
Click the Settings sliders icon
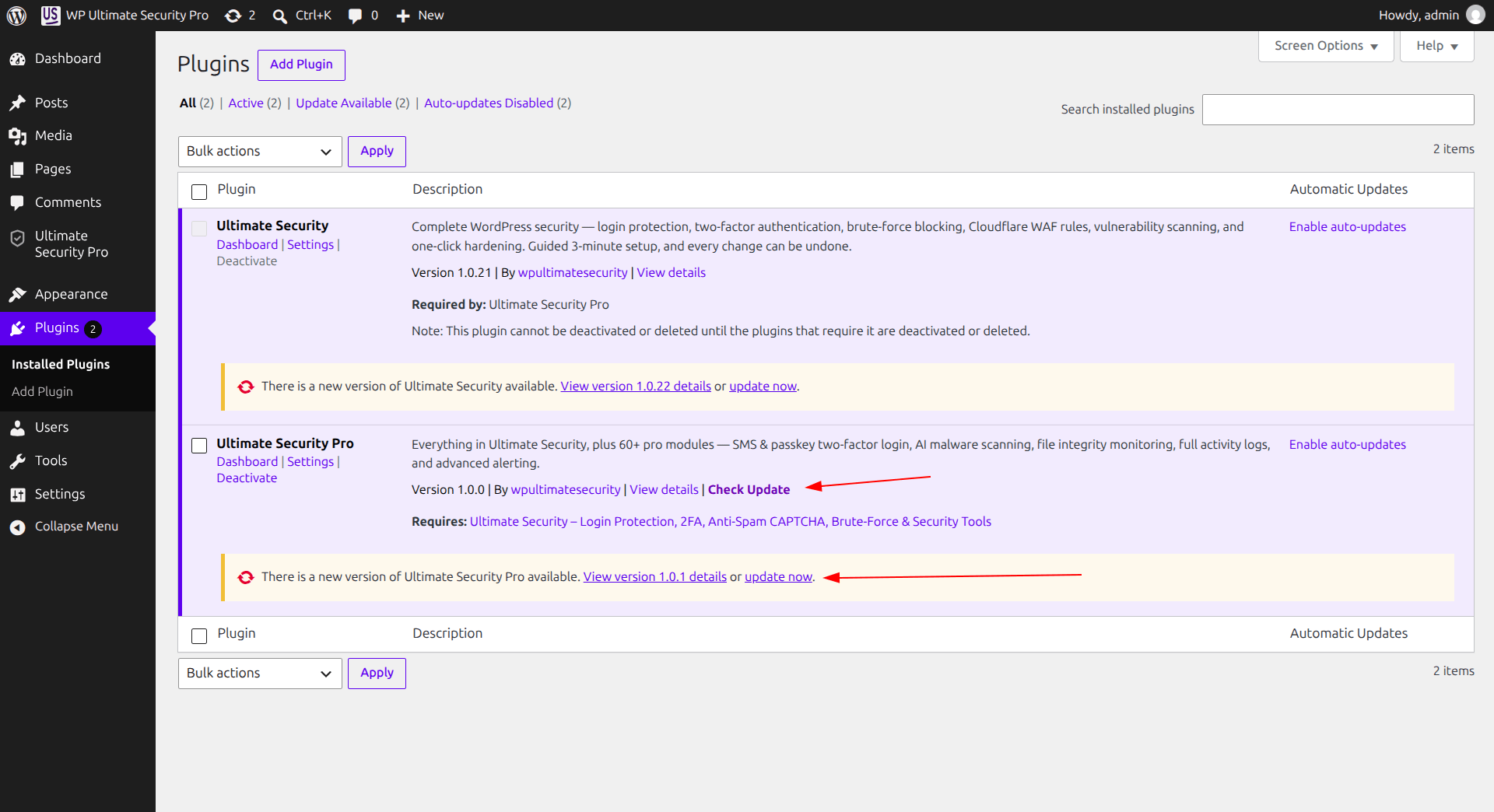(18, 494)
